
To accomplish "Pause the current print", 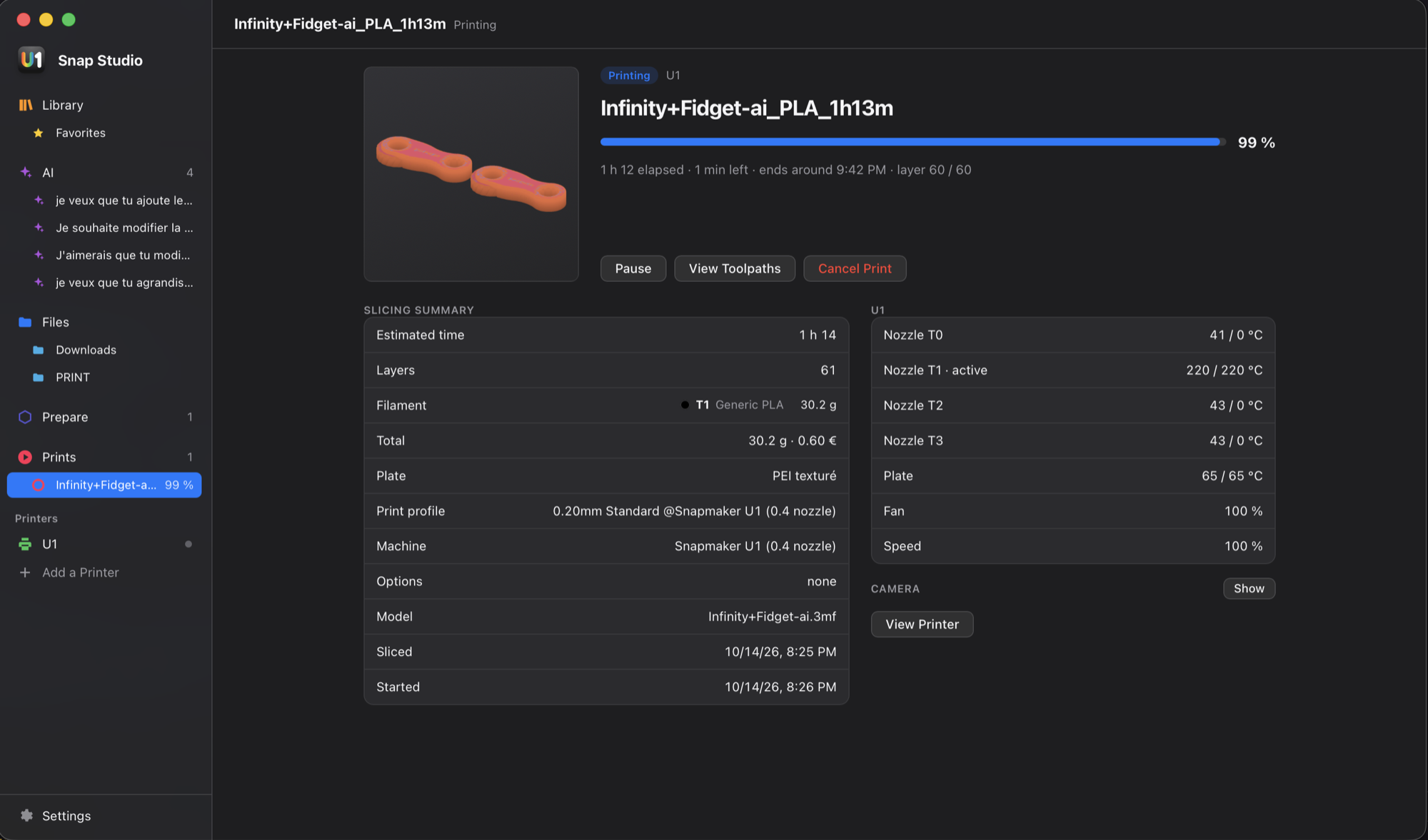I will 633,268.
